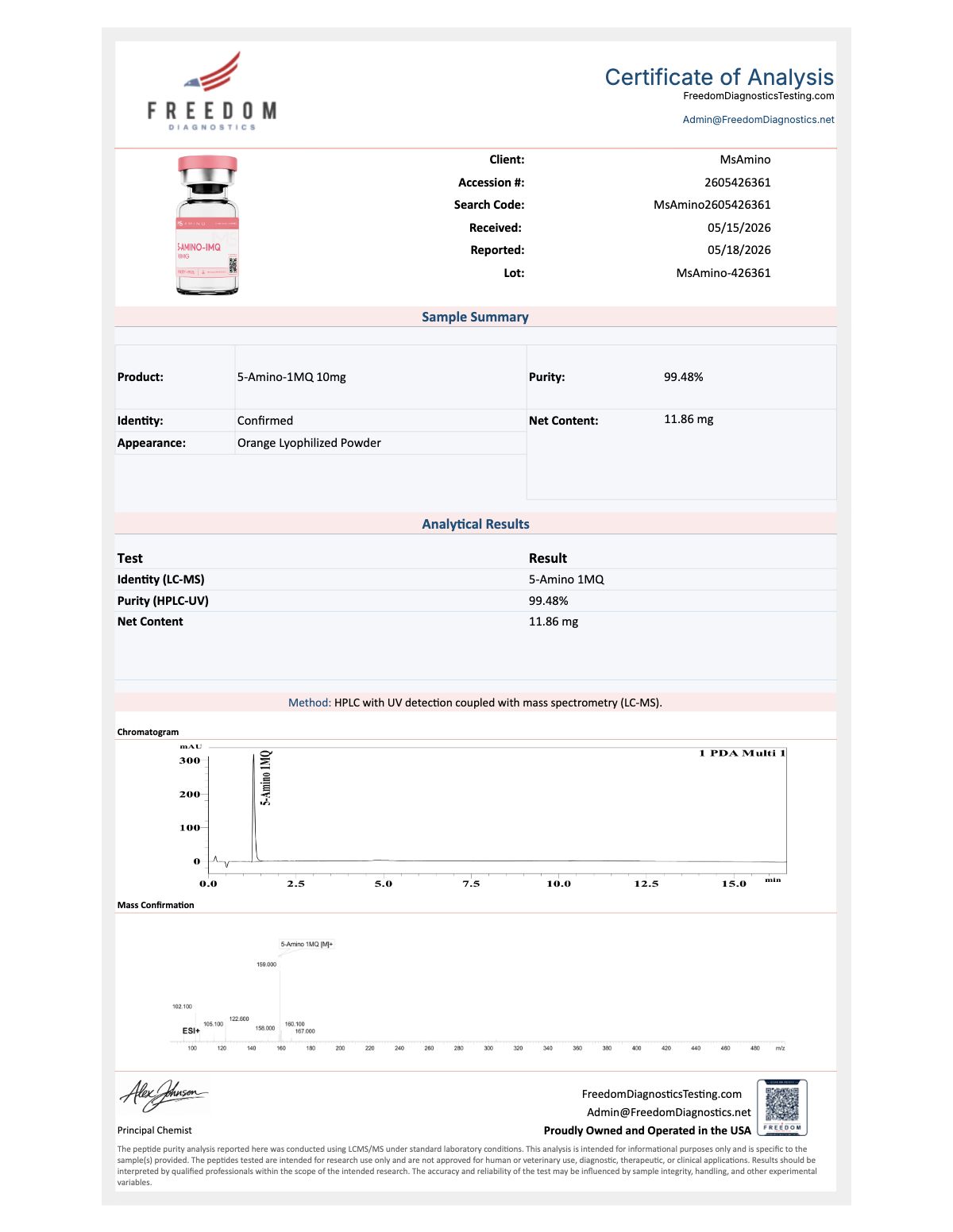Viewport: 953px width, 1232px height.
Task: Click the footer FreedomDiagnosticsTesting.com link
Action: click(662, 1094)
